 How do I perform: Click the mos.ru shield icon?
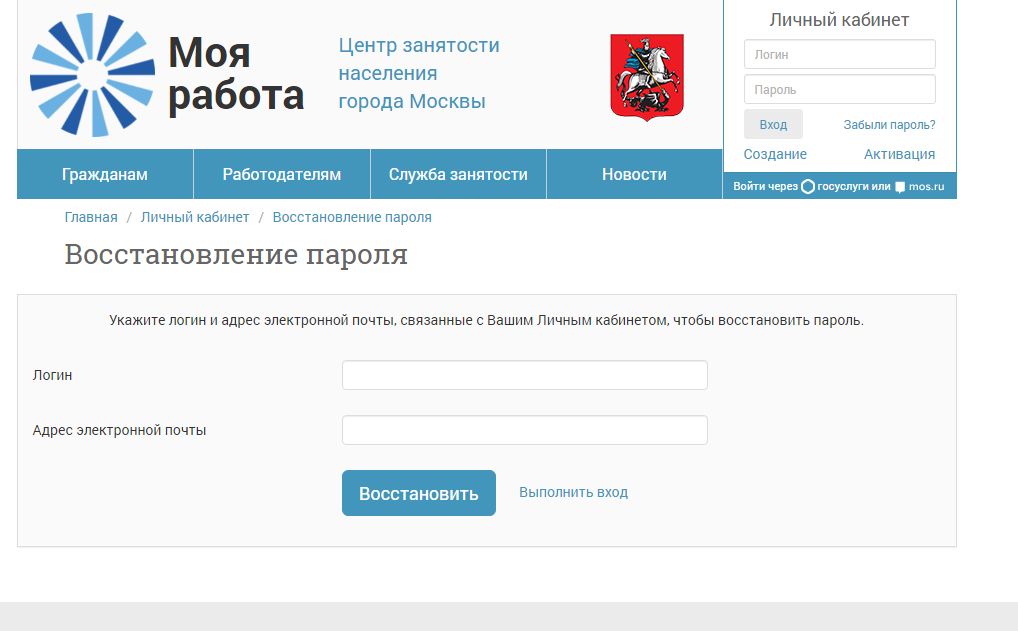[900, 187]
